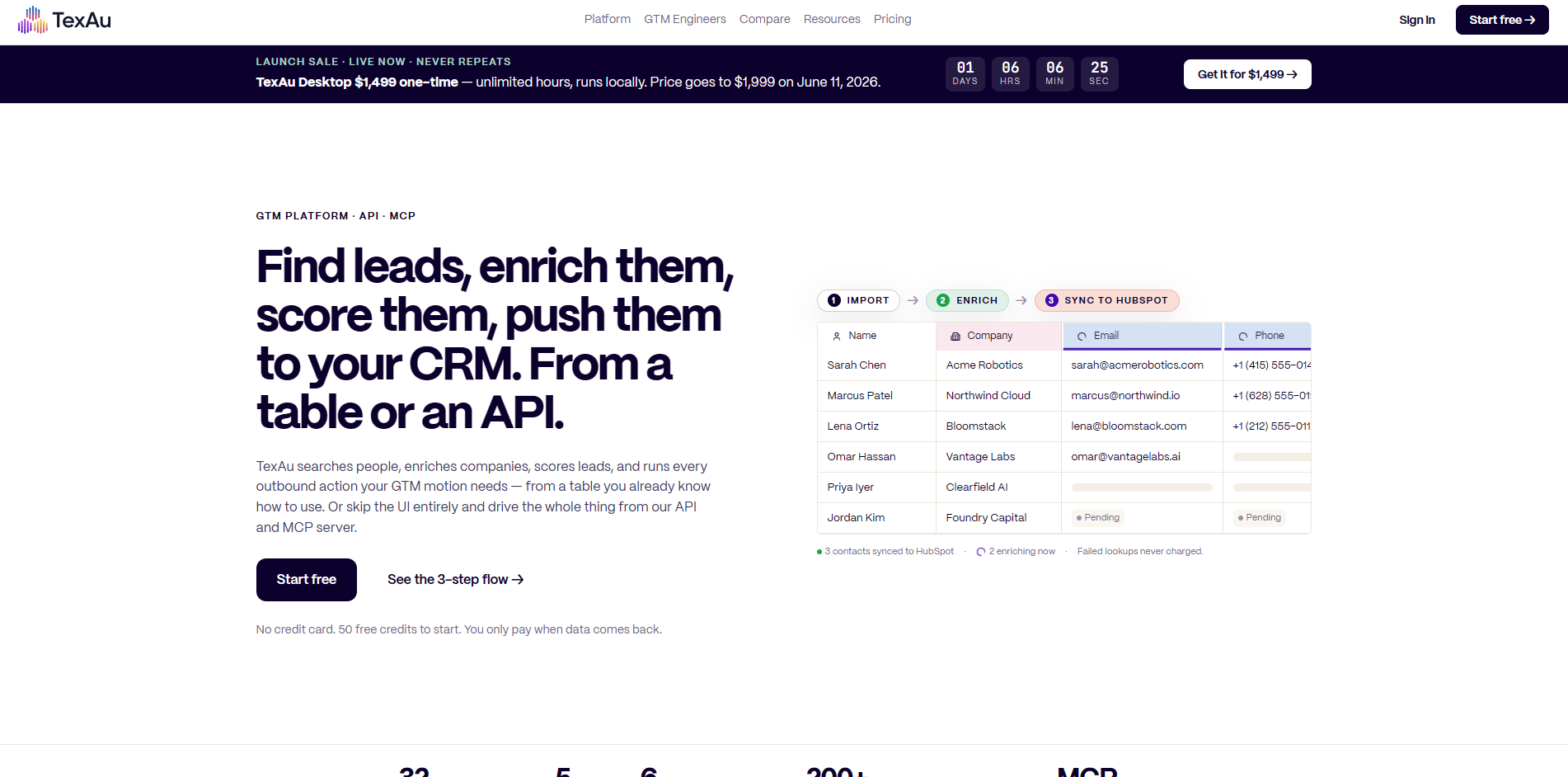Screen dimensions: 1568x777
Task: Select the "Sarah Chen" name cell
Action: [876, 365]
